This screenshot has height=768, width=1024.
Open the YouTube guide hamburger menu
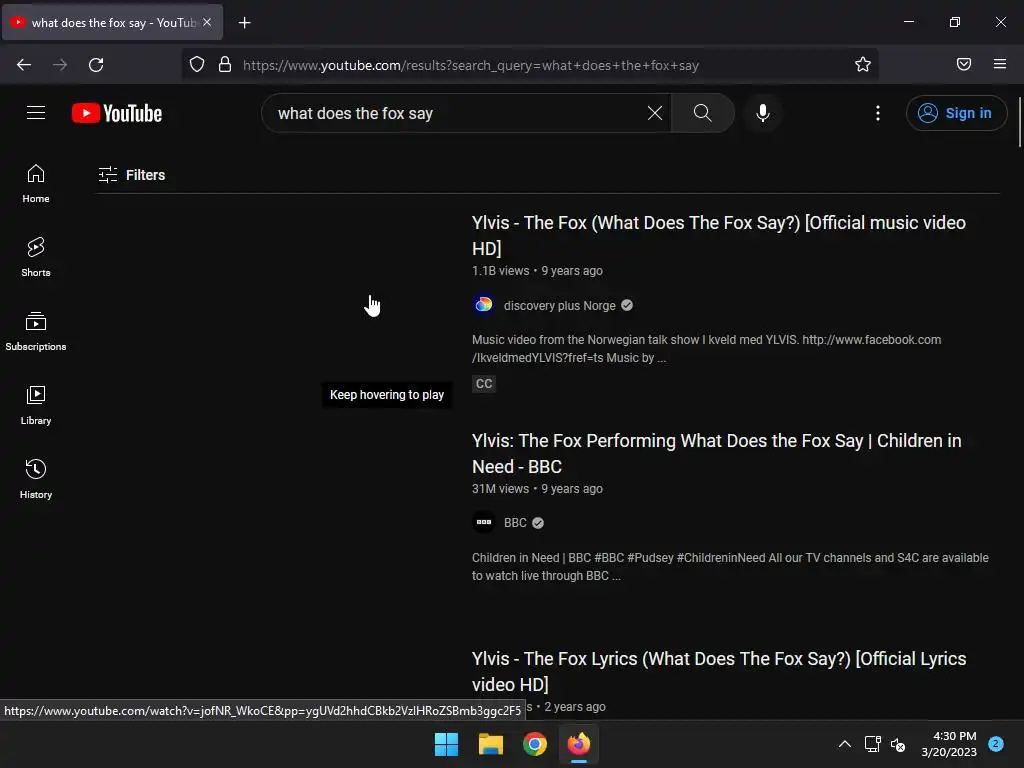[36, 113]
